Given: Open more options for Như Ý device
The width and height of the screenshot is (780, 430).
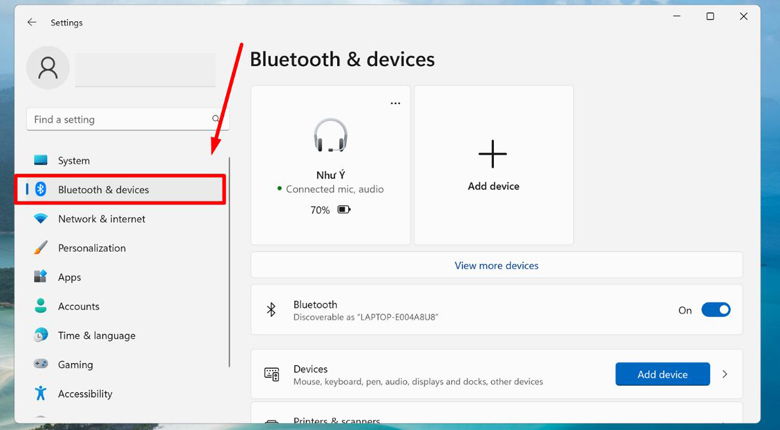Looking at the screenshot, I should pos(395,103).
